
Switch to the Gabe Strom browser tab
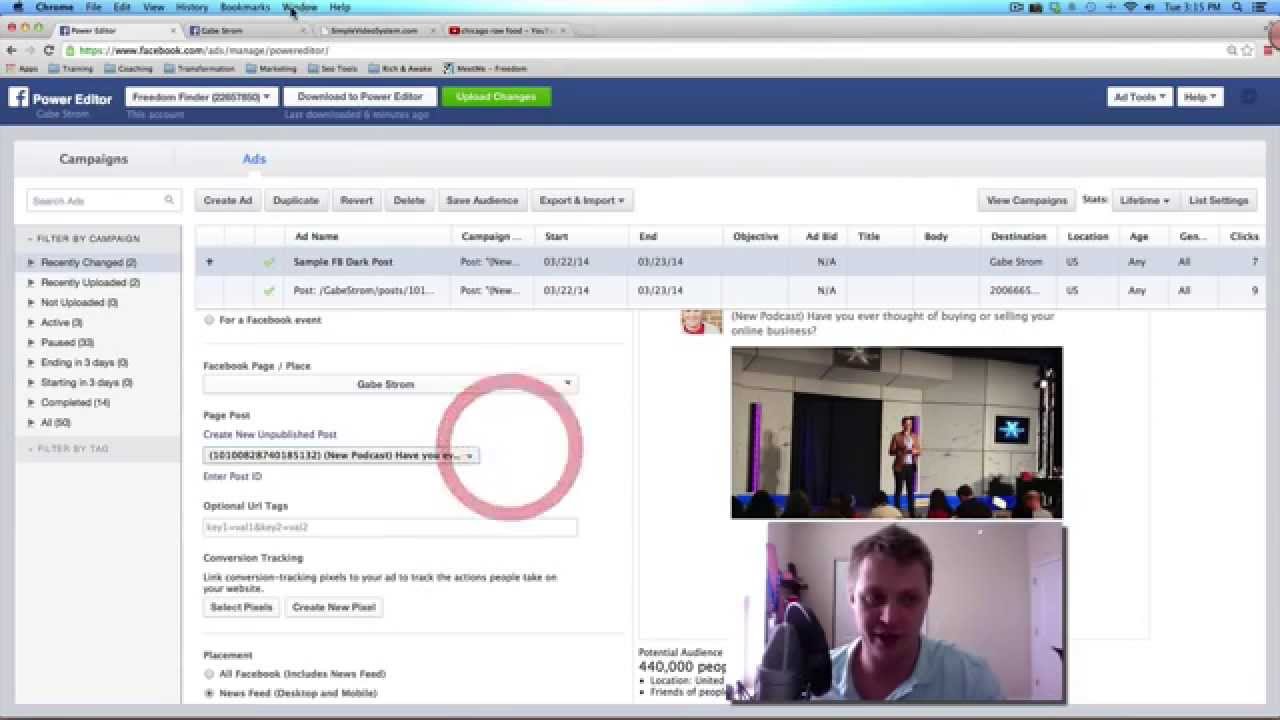click(x=245, y=31)
